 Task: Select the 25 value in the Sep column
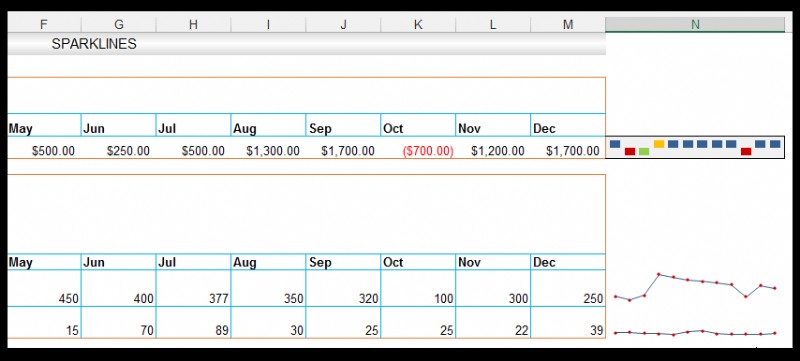coord(343,322)
